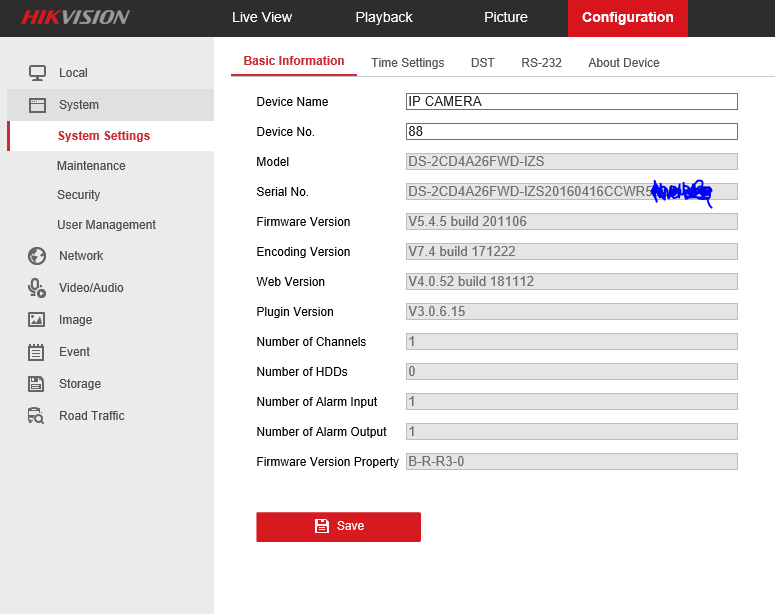Image resolution: width=775 pixels, height=614 pixels.
Task: Click the Local monitor icon in sidebar
Action: pos(37,73)
